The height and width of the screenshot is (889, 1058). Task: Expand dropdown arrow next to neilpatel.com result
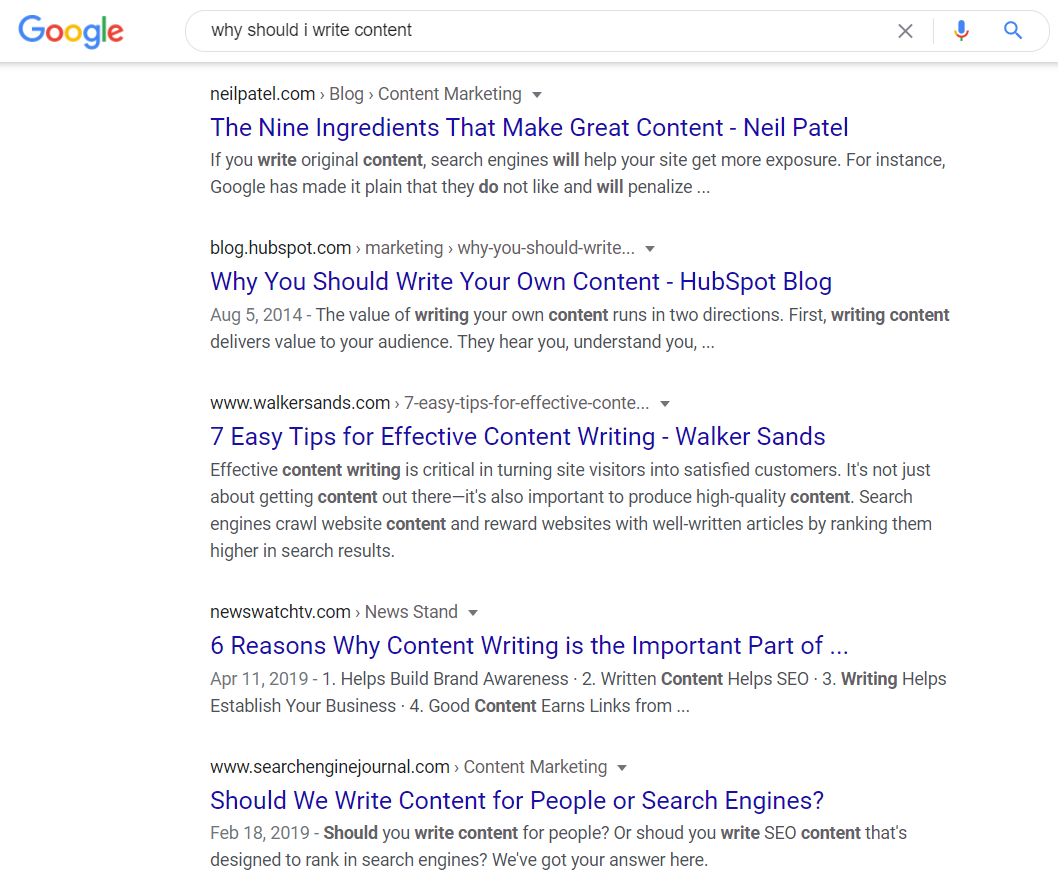tap(537, 95)
